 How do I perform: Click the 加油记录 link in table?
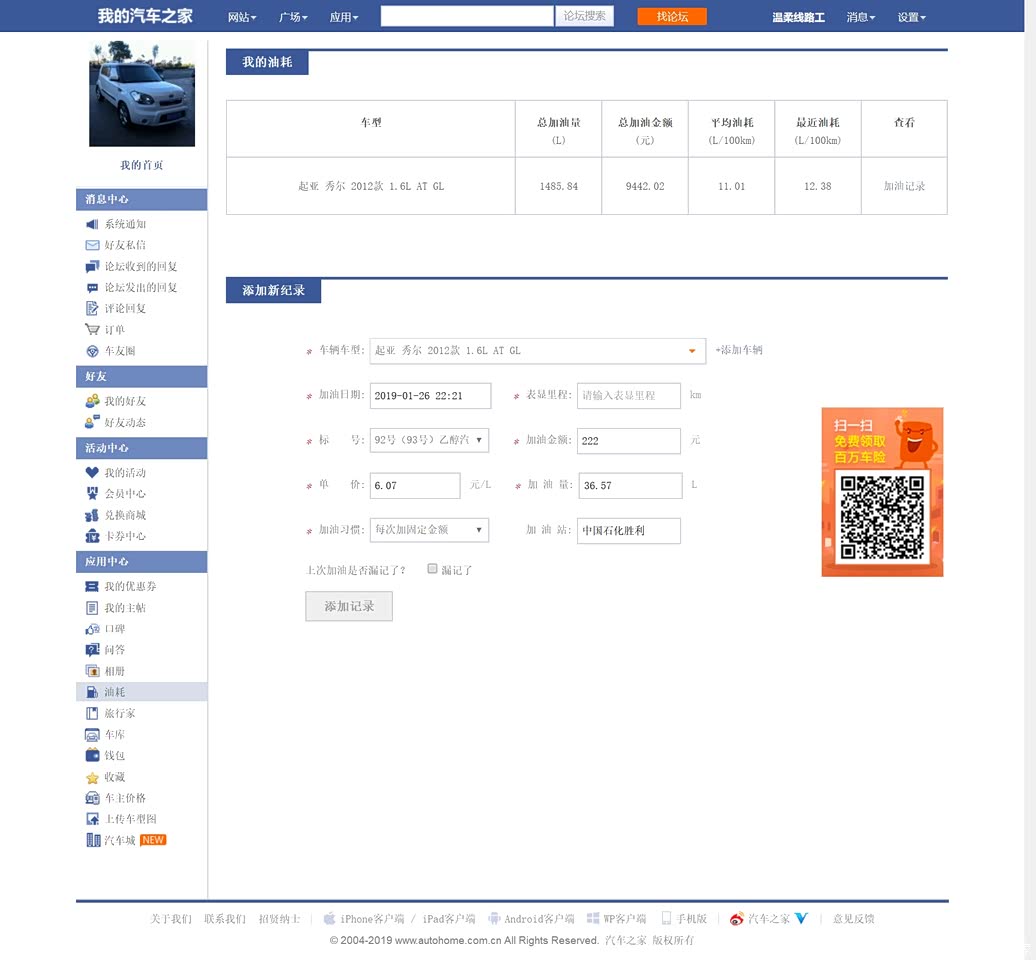tap(904, 187)
